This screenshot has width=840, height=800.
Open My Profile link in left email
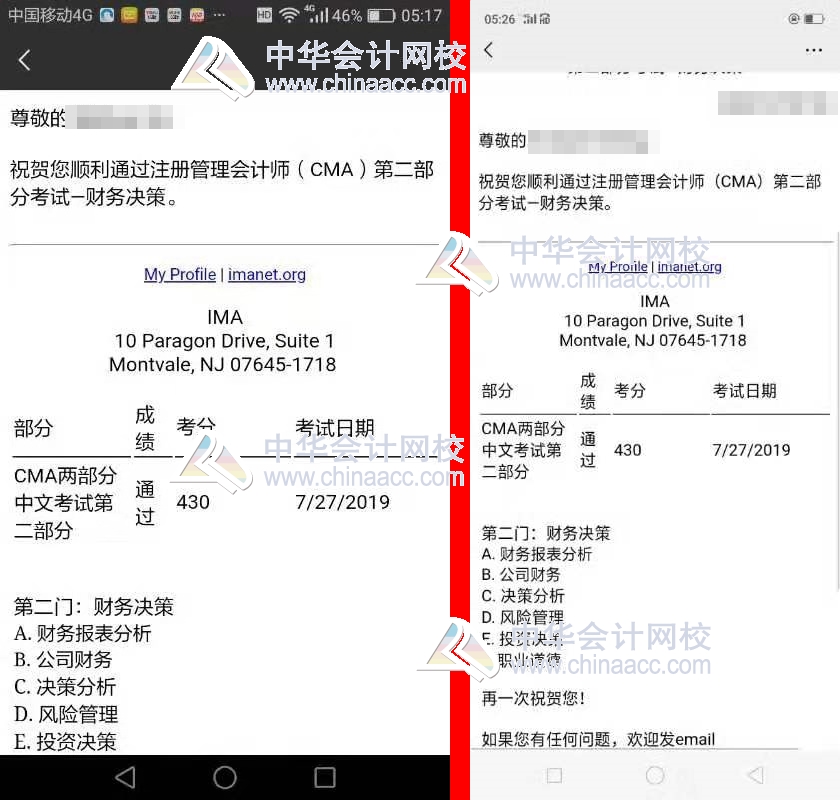pyautogui.click(x=180, y=274)
